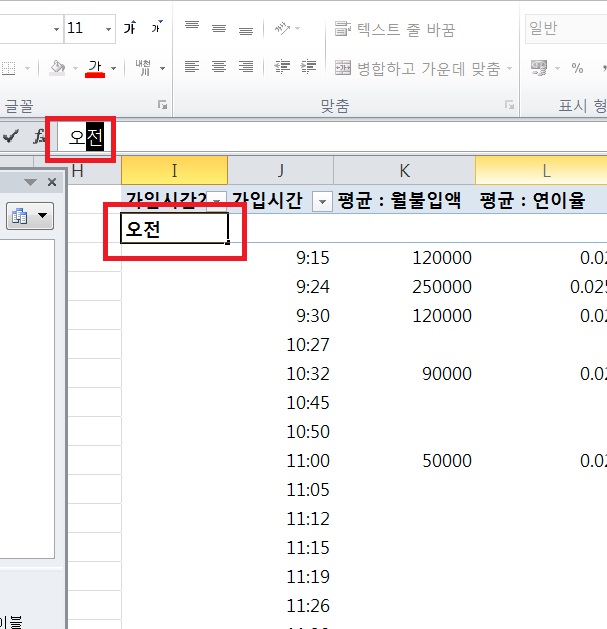This screenshot has height=629, width=607.
Task: Apply the fill color bucket icon
Action: click(x=58, y=68)
